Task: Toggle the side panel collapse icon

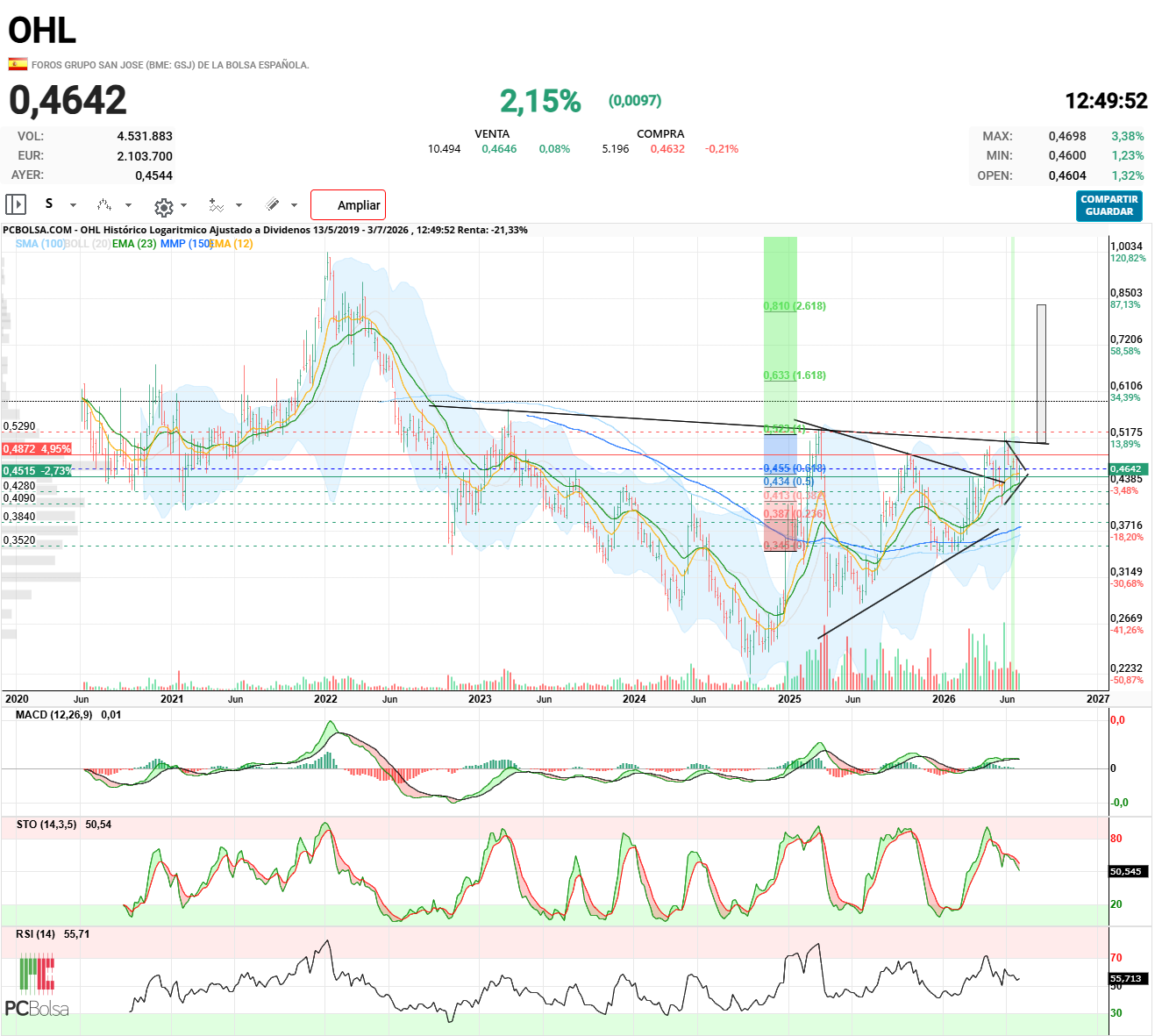Action: [x=16, y=204]
